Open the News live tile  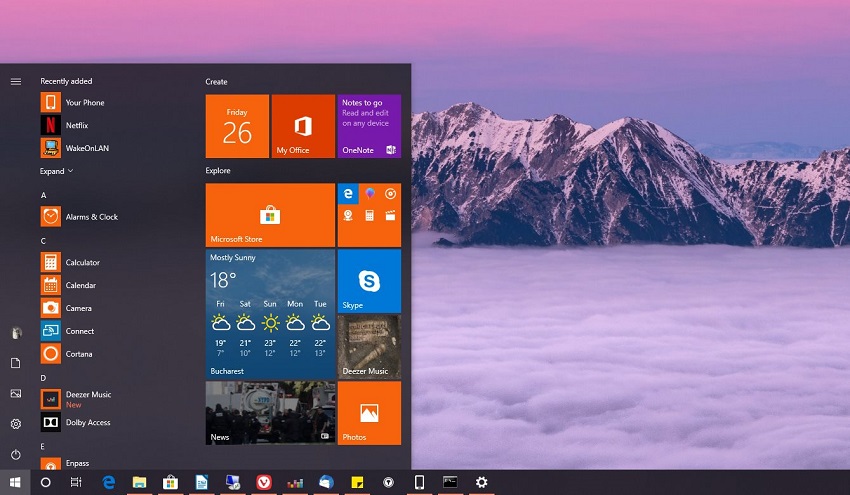(x=270, y=412)
